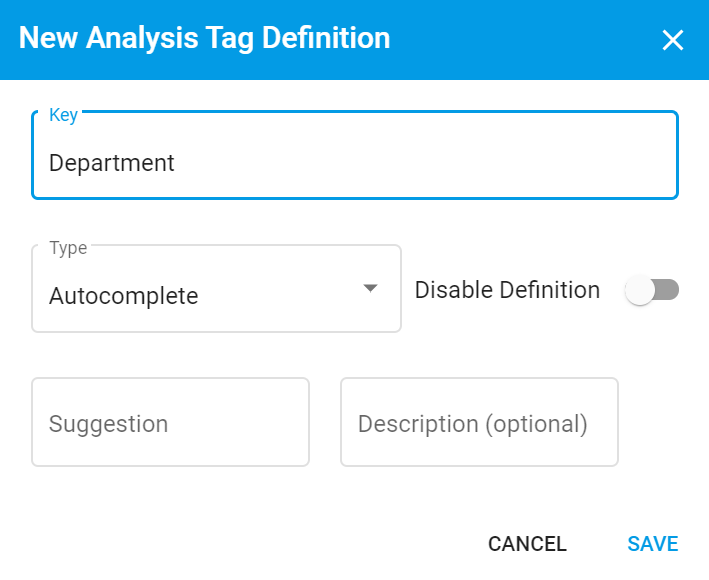
Task: Click into the Suggestion field
Action: tap(170, 422)
